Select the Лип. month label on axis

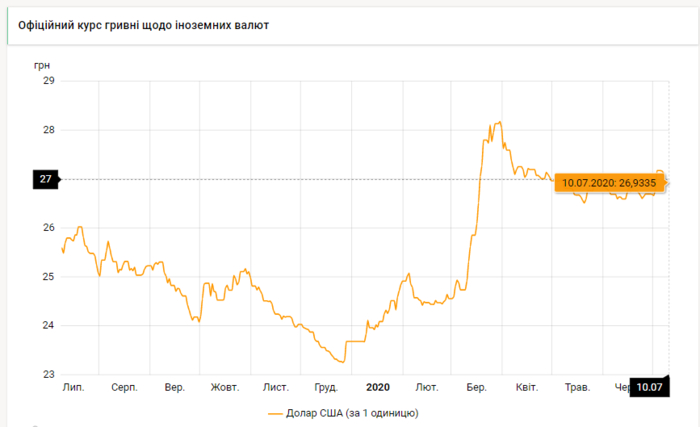73,387
